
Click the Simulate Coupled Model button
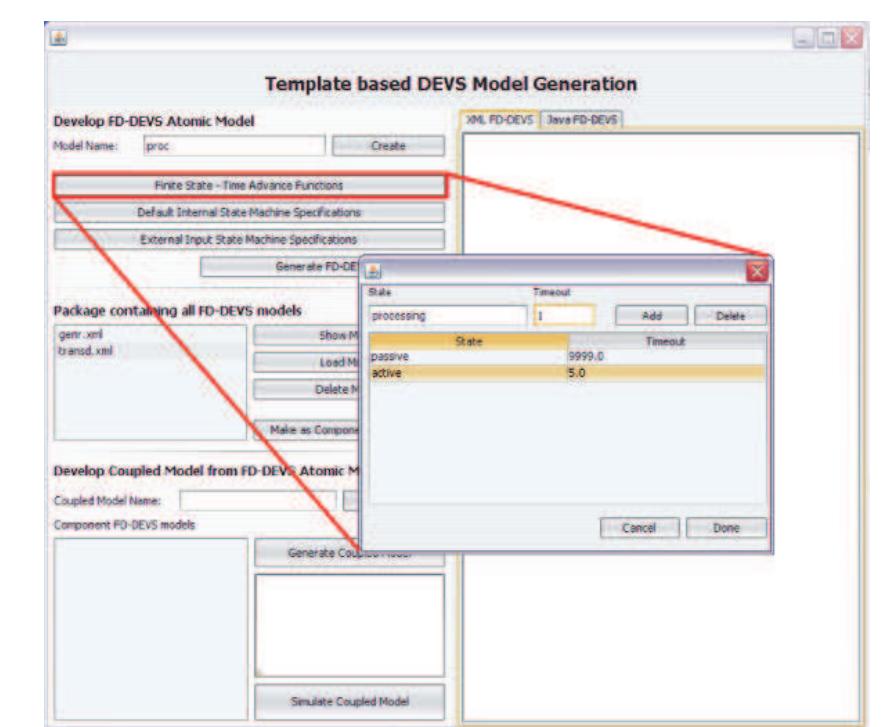pos(349,702)
